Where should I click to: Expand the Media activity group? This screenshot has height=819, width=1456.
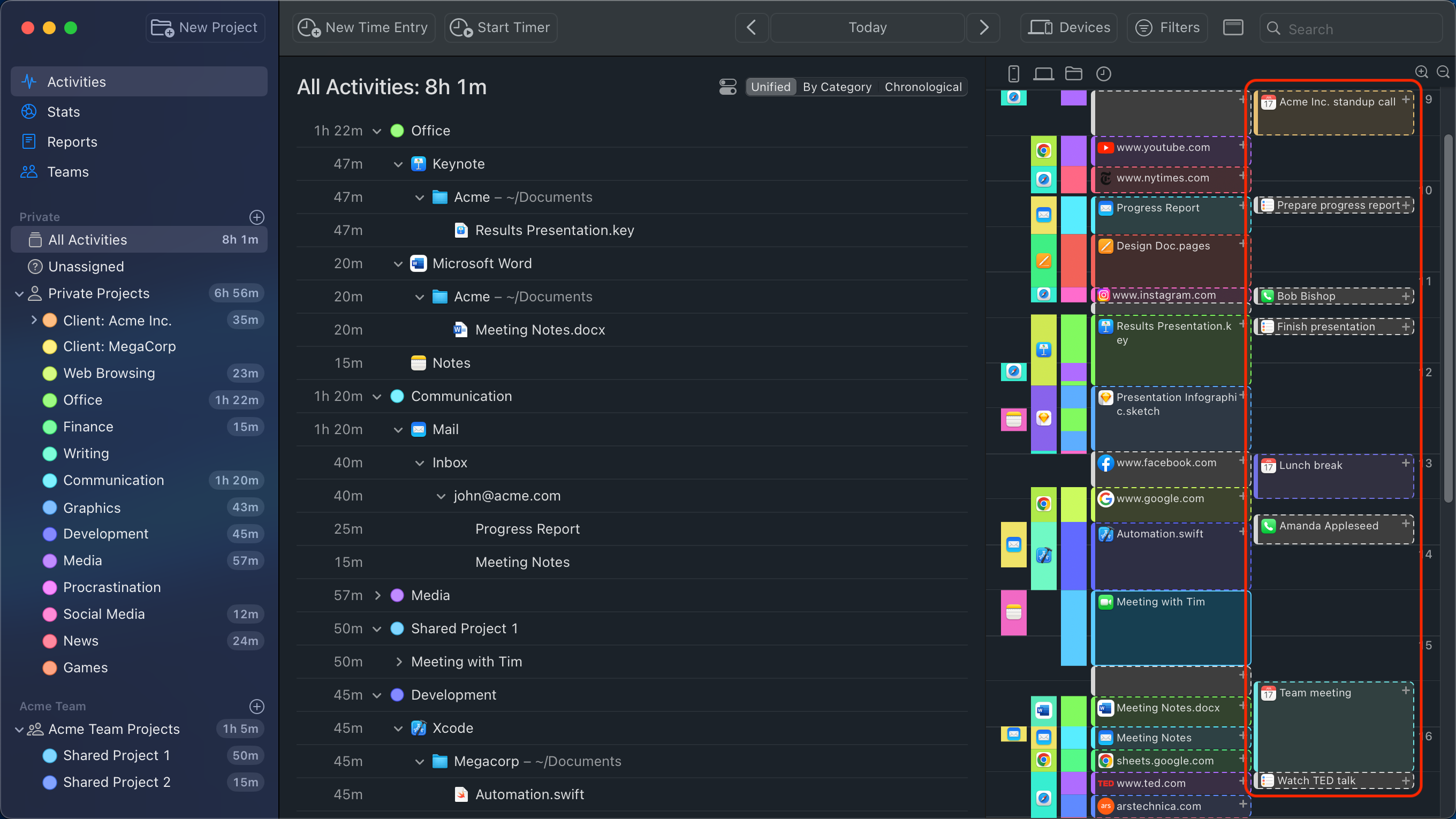(x=377, y=595)
